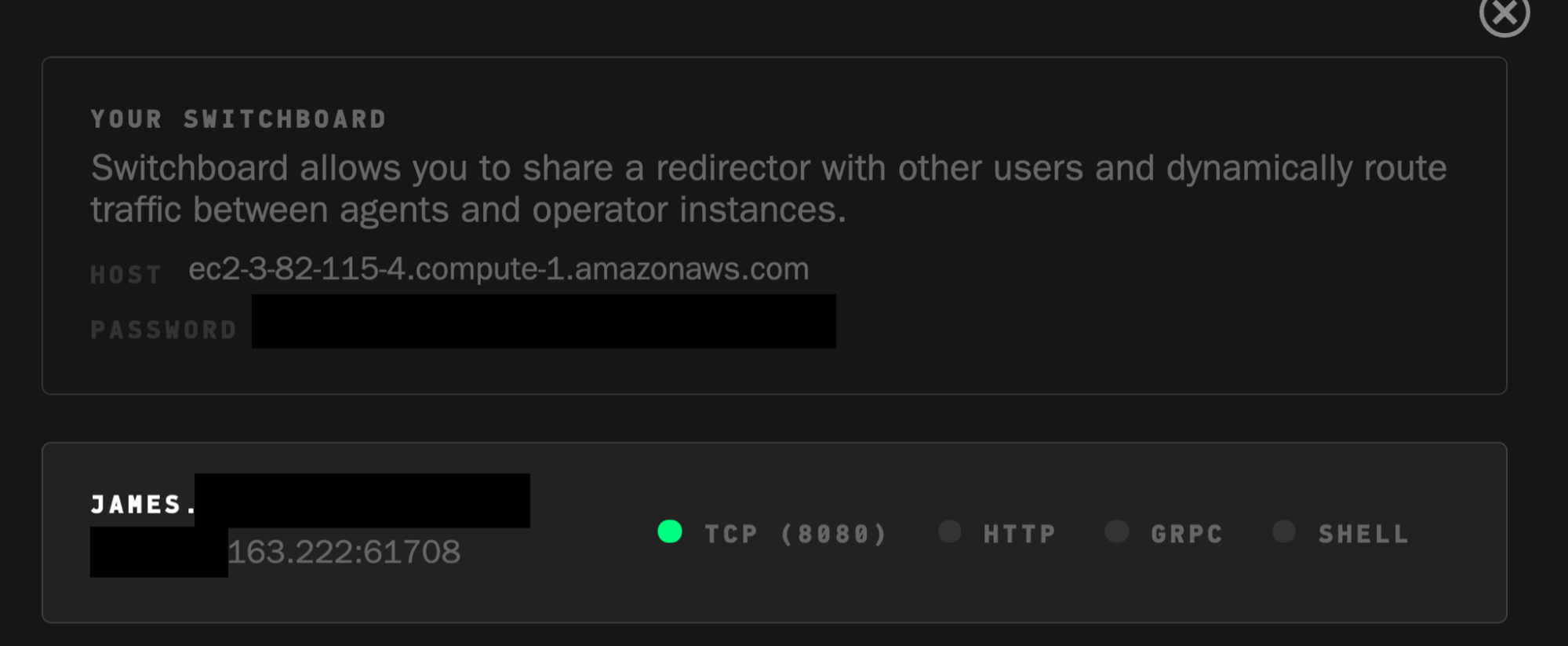Click the redacted password field
This screenshot has width=1568, height=646.
pyautogui.click(x=544, y=321)
